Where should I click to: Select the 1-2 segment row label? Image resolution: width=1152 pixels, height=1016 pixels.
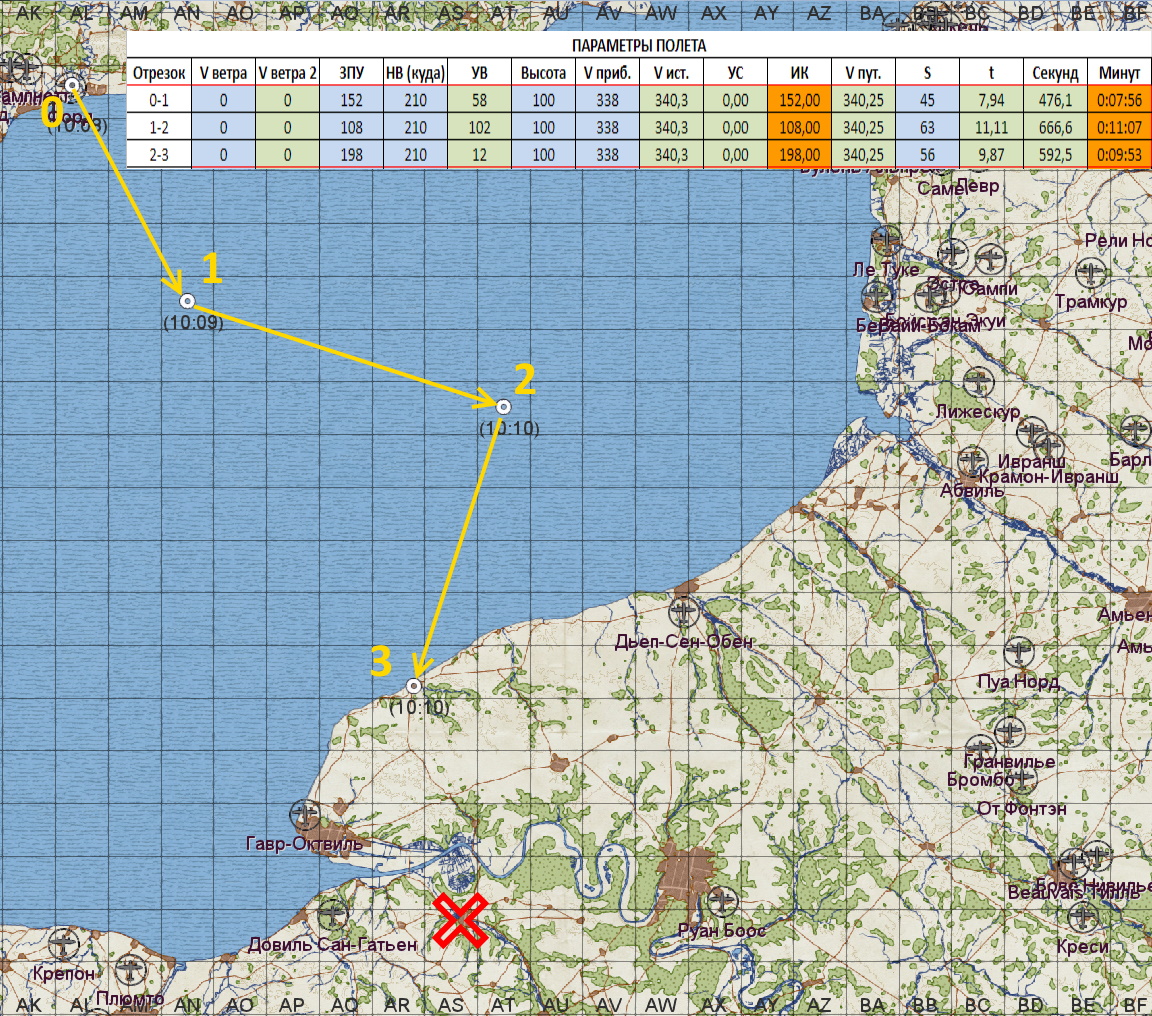tap(159, 127)
